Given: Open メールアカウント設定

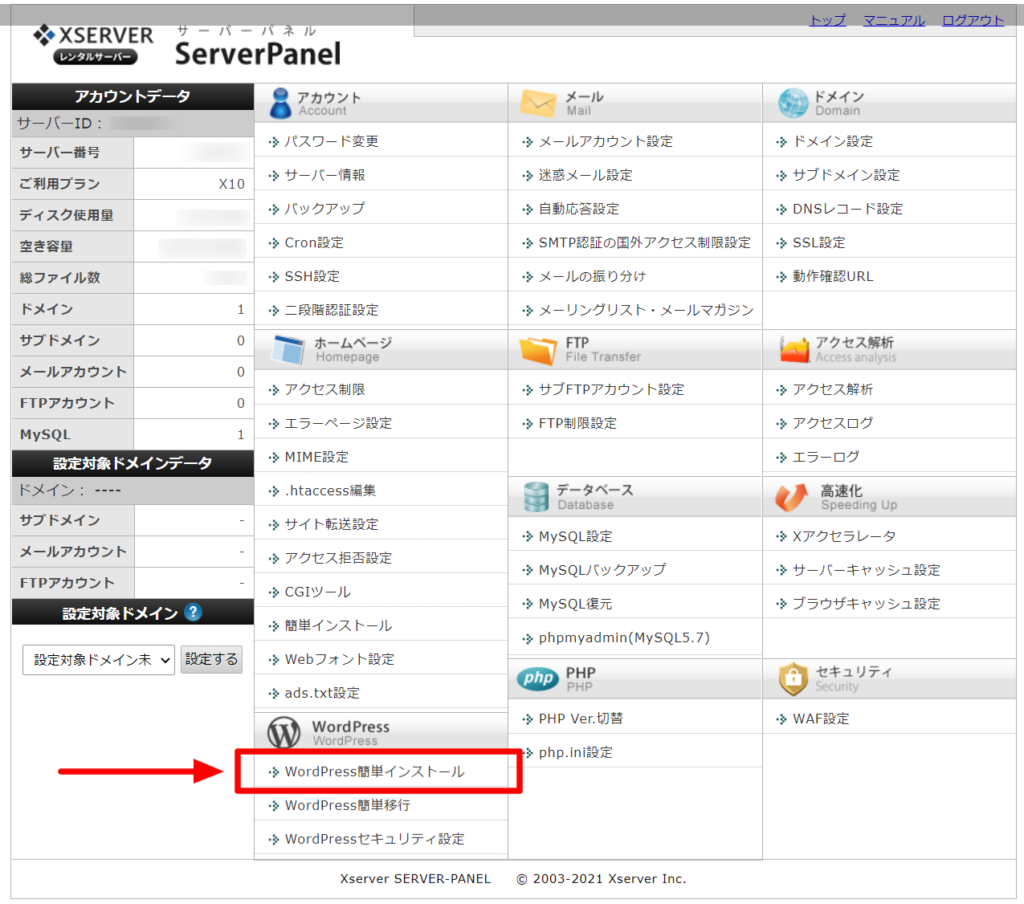Looking at the screenshot, I should 605,141.
